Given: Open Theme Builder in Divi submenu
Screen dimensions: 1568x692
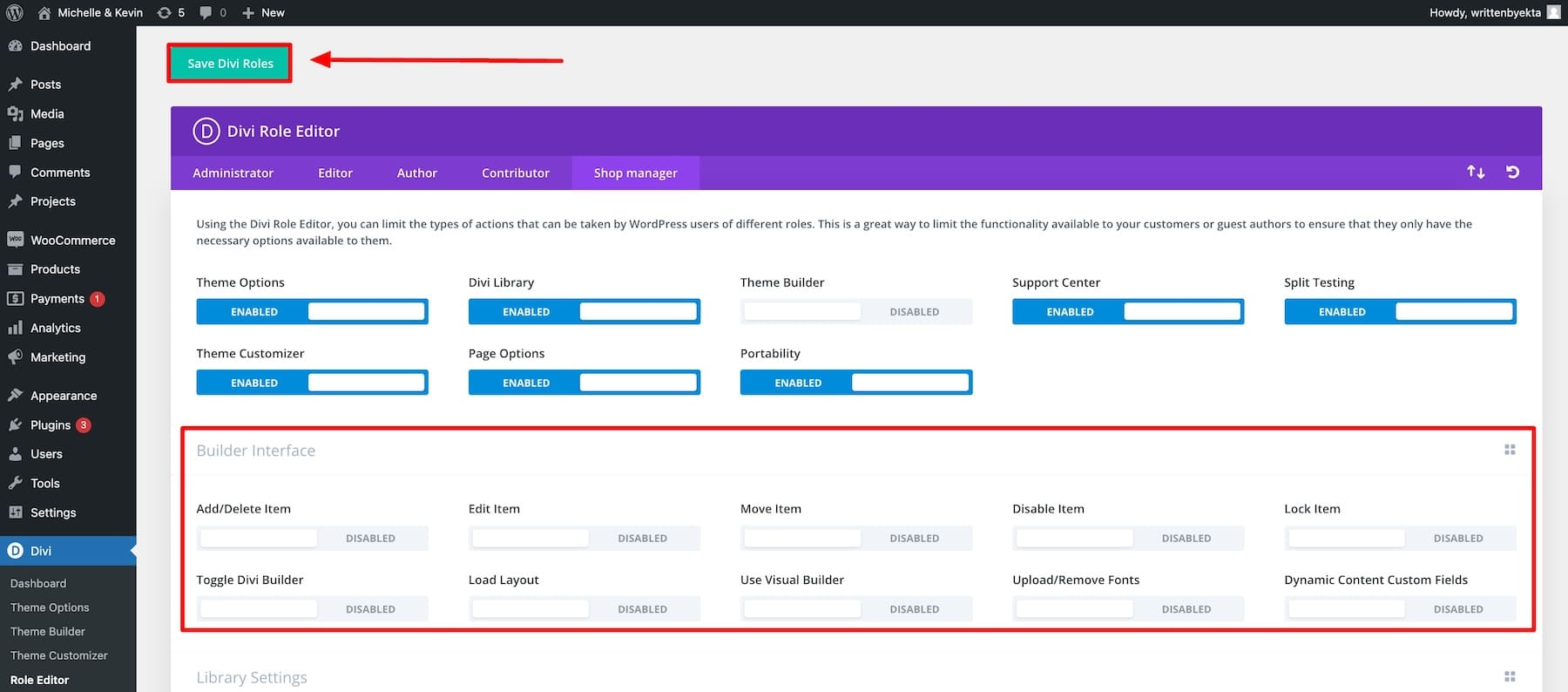Looking at the screenshot, I should click(48, 632).
